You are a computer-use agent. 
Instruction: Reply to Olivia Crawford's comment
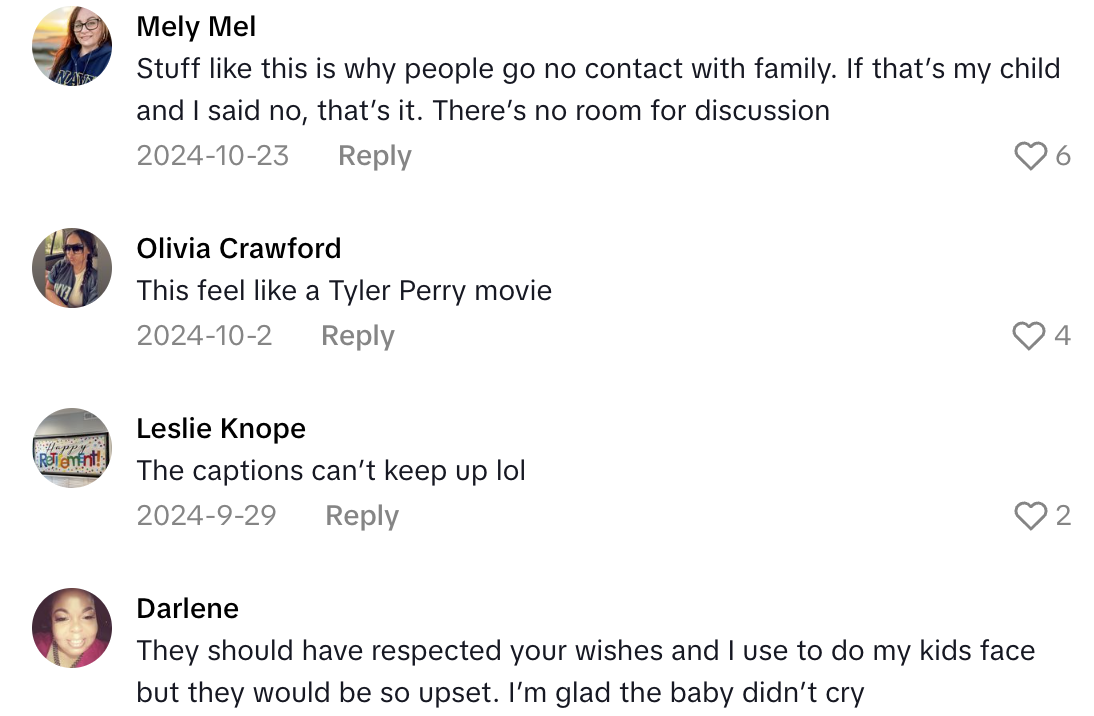click(357, 336)
